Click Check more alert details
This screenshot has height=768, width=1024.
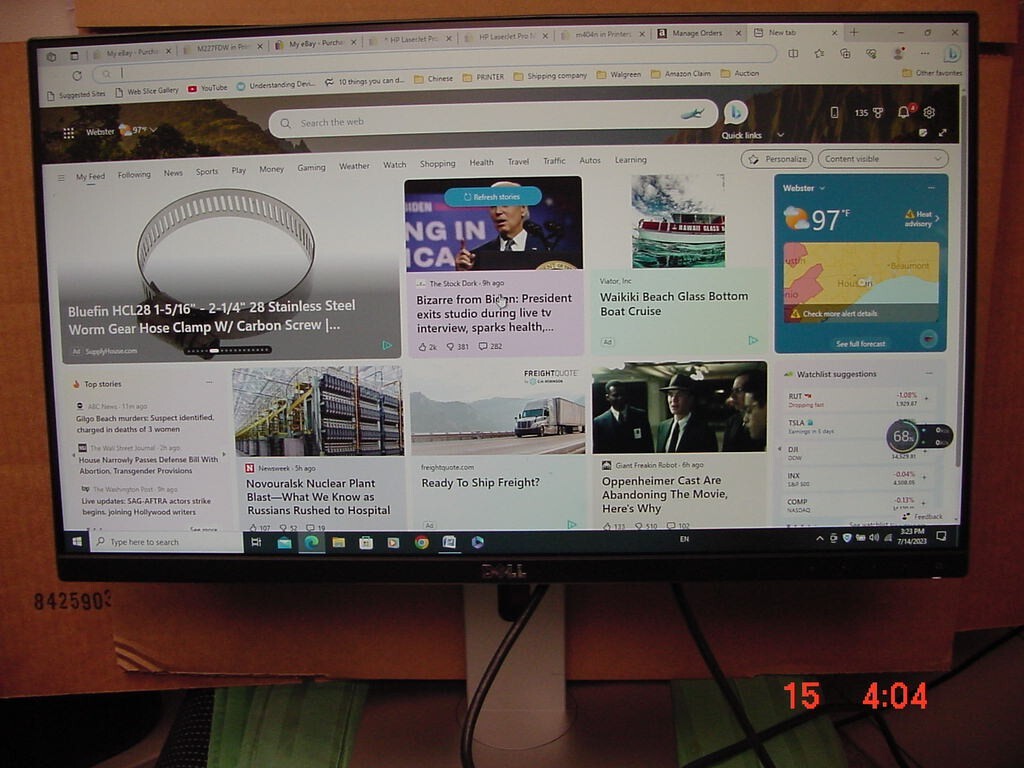click(x=840, y=313)
